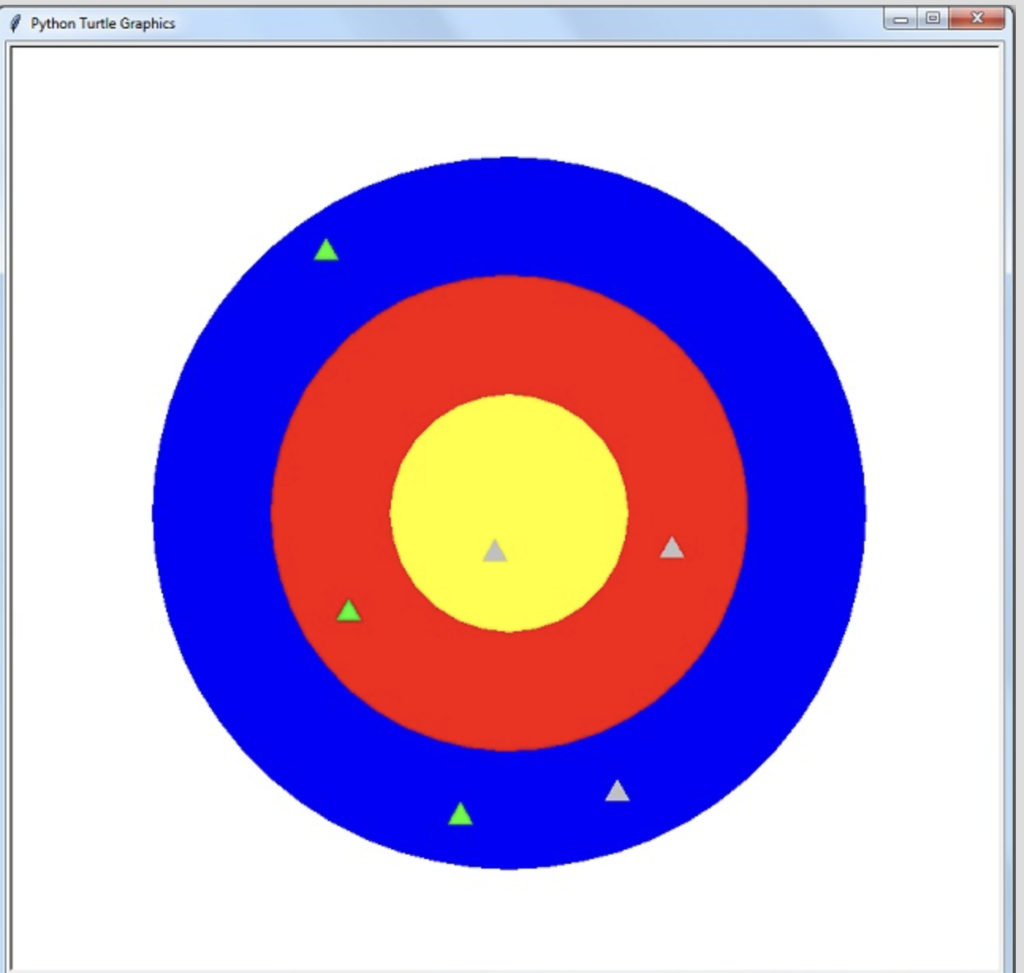
Task: Select green triangle at bottom of blue ring
Action: tap(460, 814)
